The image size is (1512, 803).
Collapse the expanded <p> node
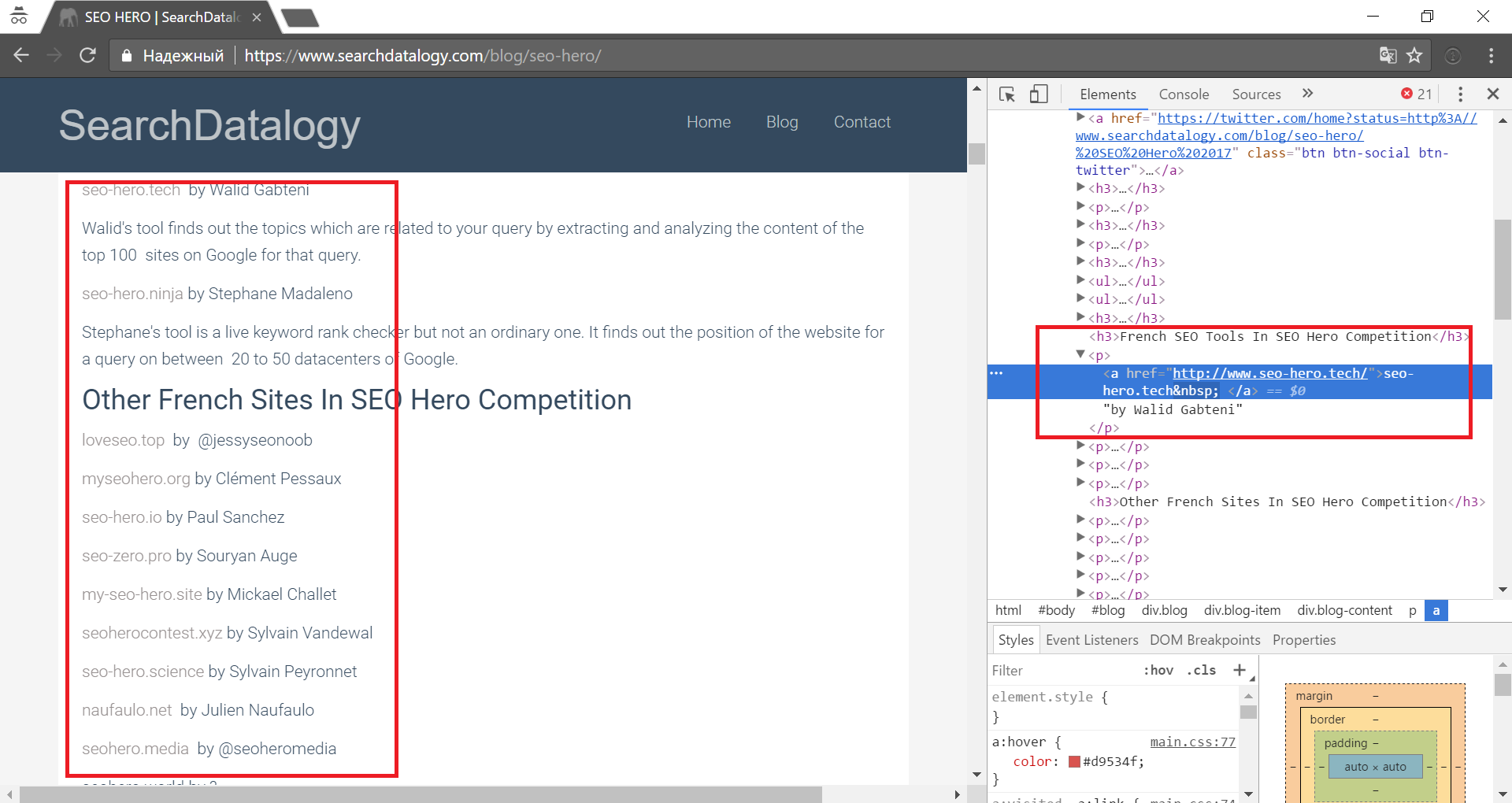1081,354
